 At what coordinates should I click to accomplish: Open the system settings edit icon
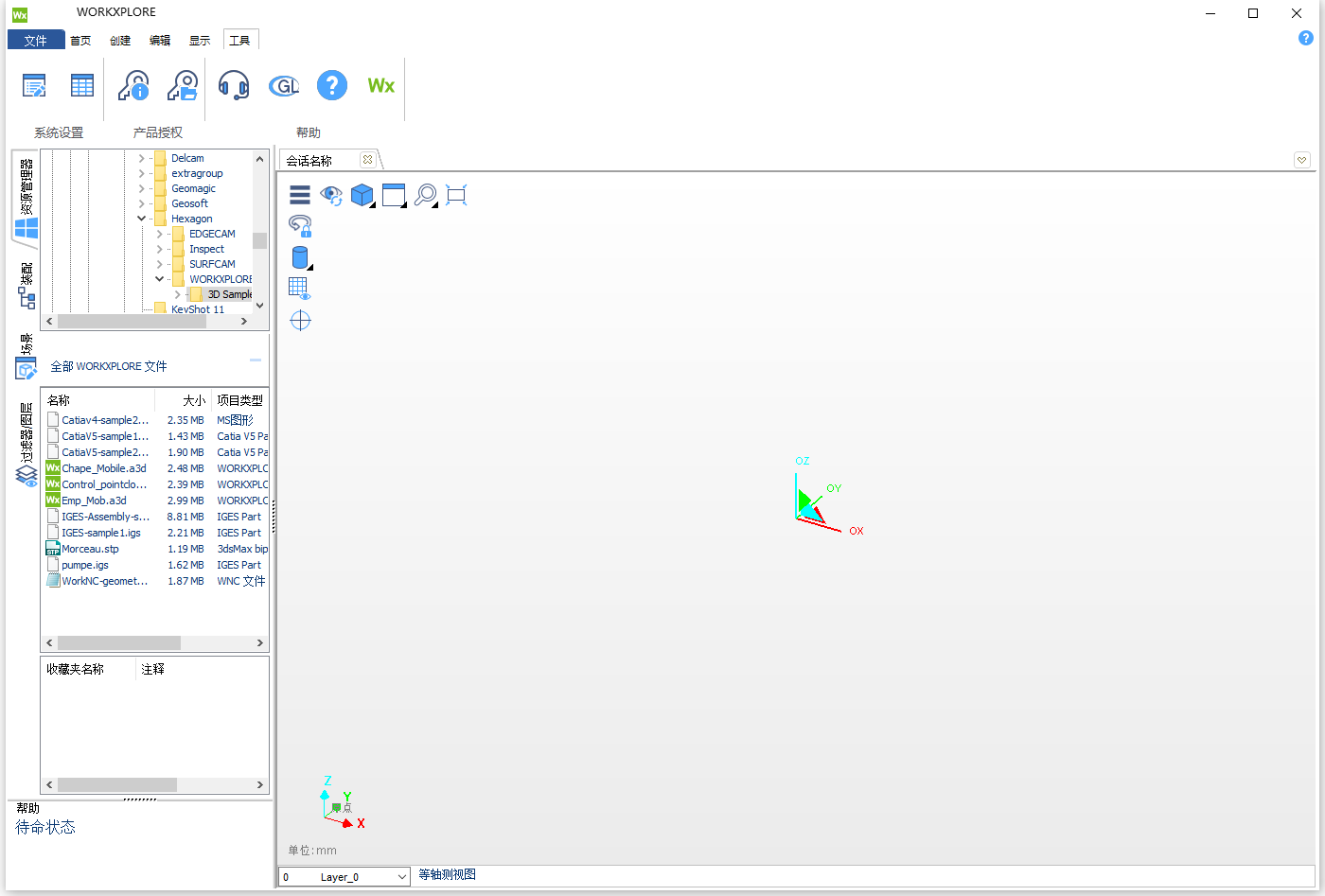point(34,86)
